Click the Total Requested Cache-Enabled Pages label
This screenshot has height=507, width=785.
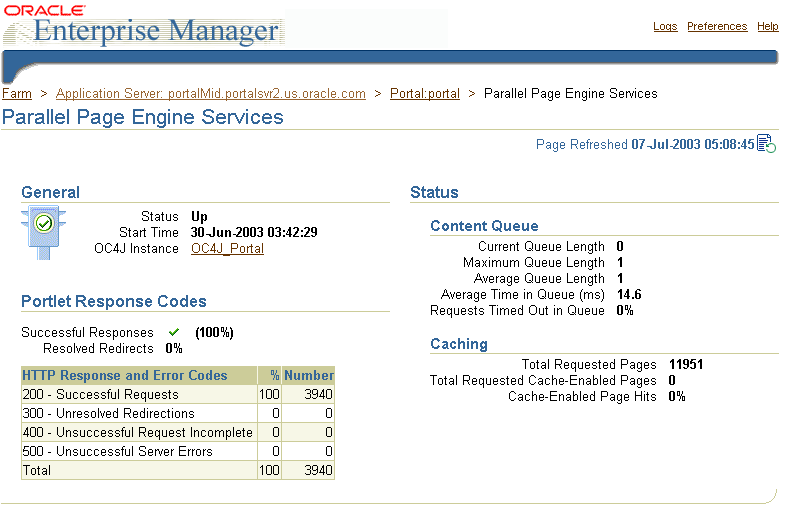[543, 380]
